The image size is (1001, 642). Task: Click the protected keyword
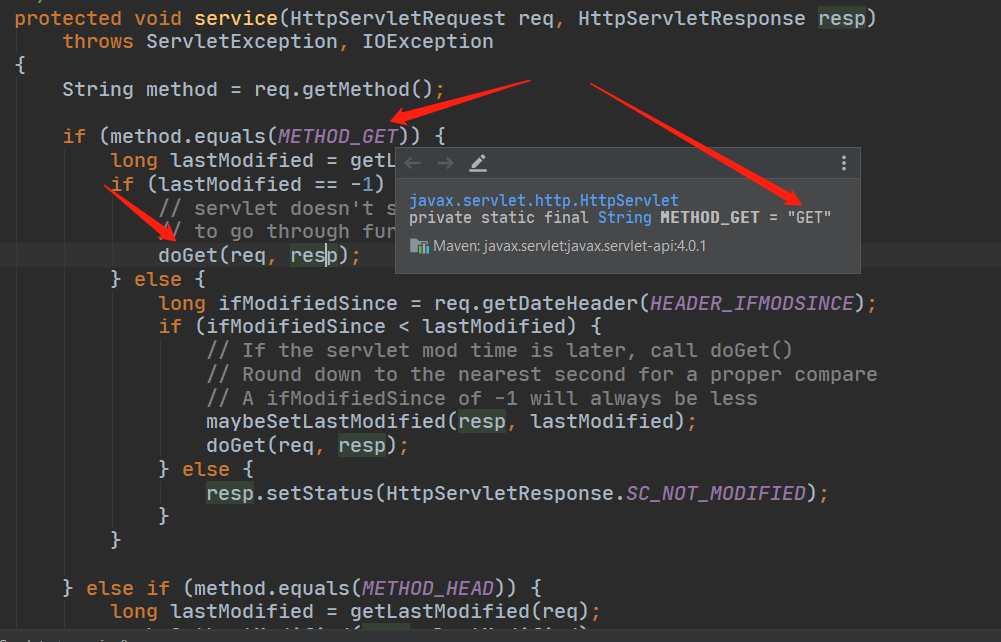(x=68, y=18)
